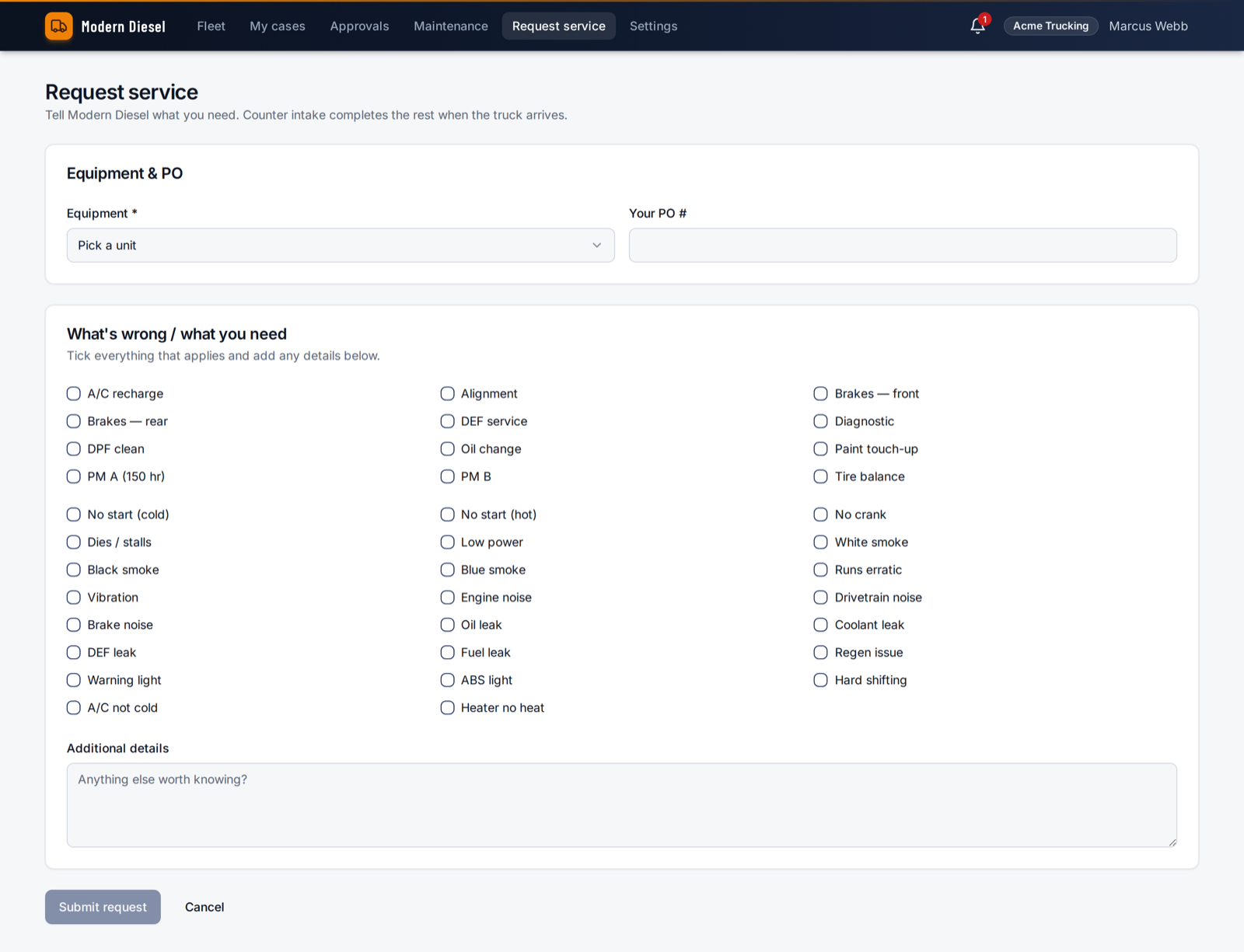Image resolution: width=1244 pixels, height=952 pixels.
Task: Open the Marcus Webb user menu
Action: (1148, 26)
